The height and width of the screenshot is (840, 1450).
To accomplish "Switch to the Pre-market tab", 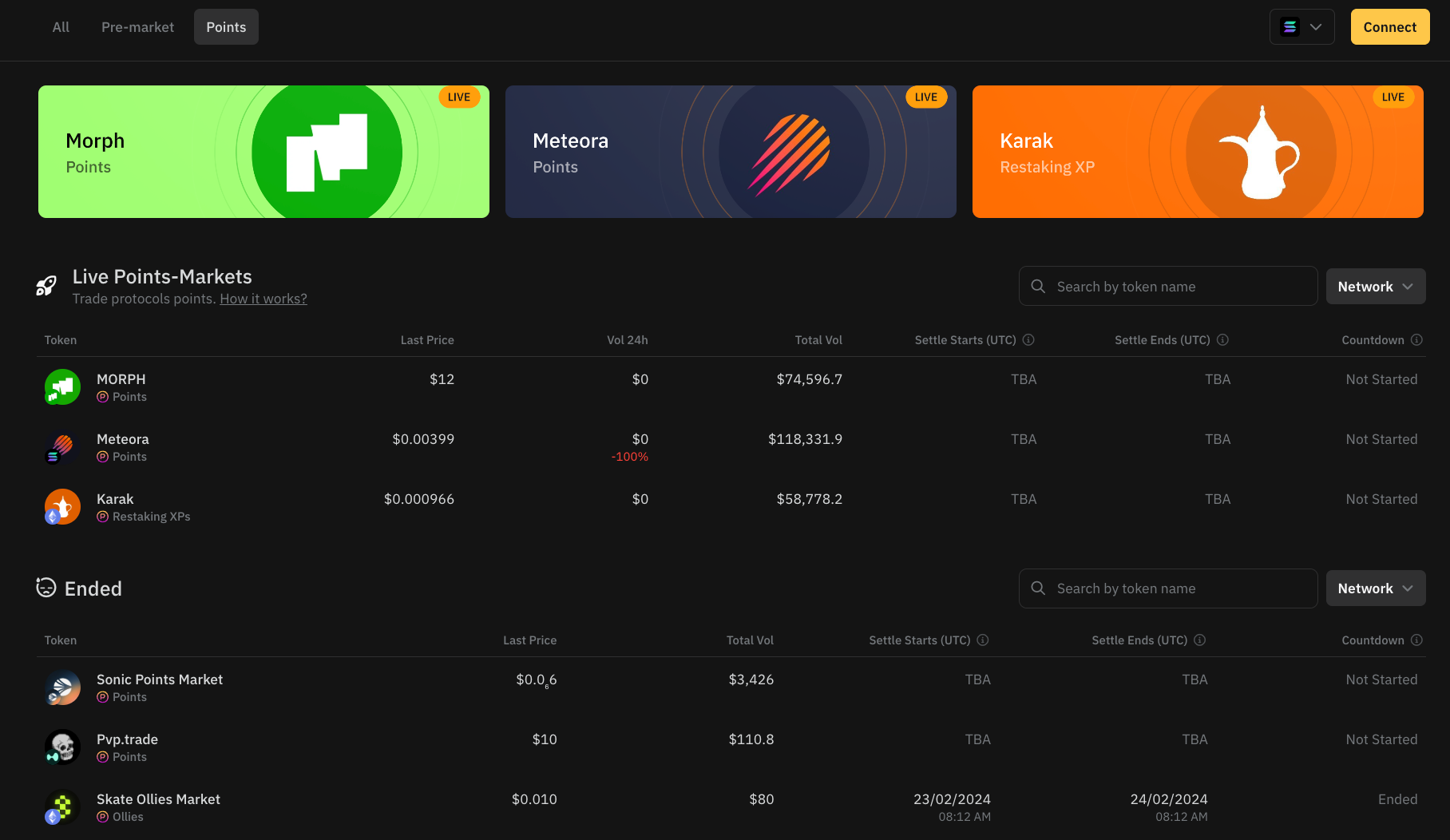I will 137,27.
